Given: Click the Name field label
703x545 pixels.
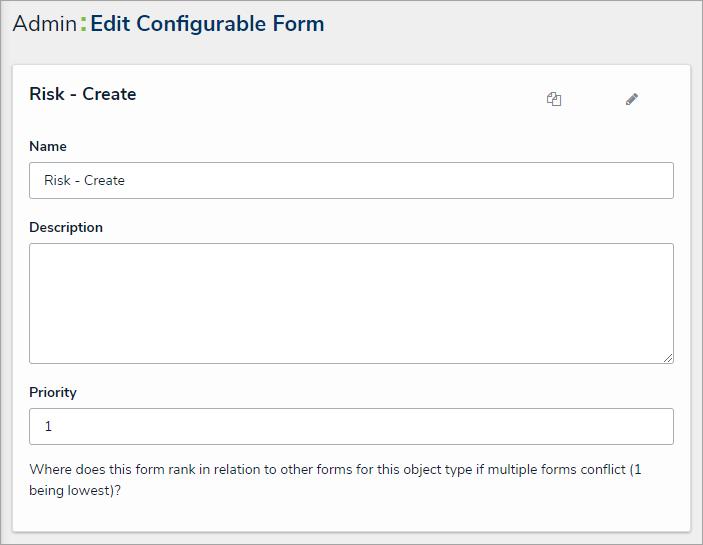Looking at the screenshot, I should [48, 146].
